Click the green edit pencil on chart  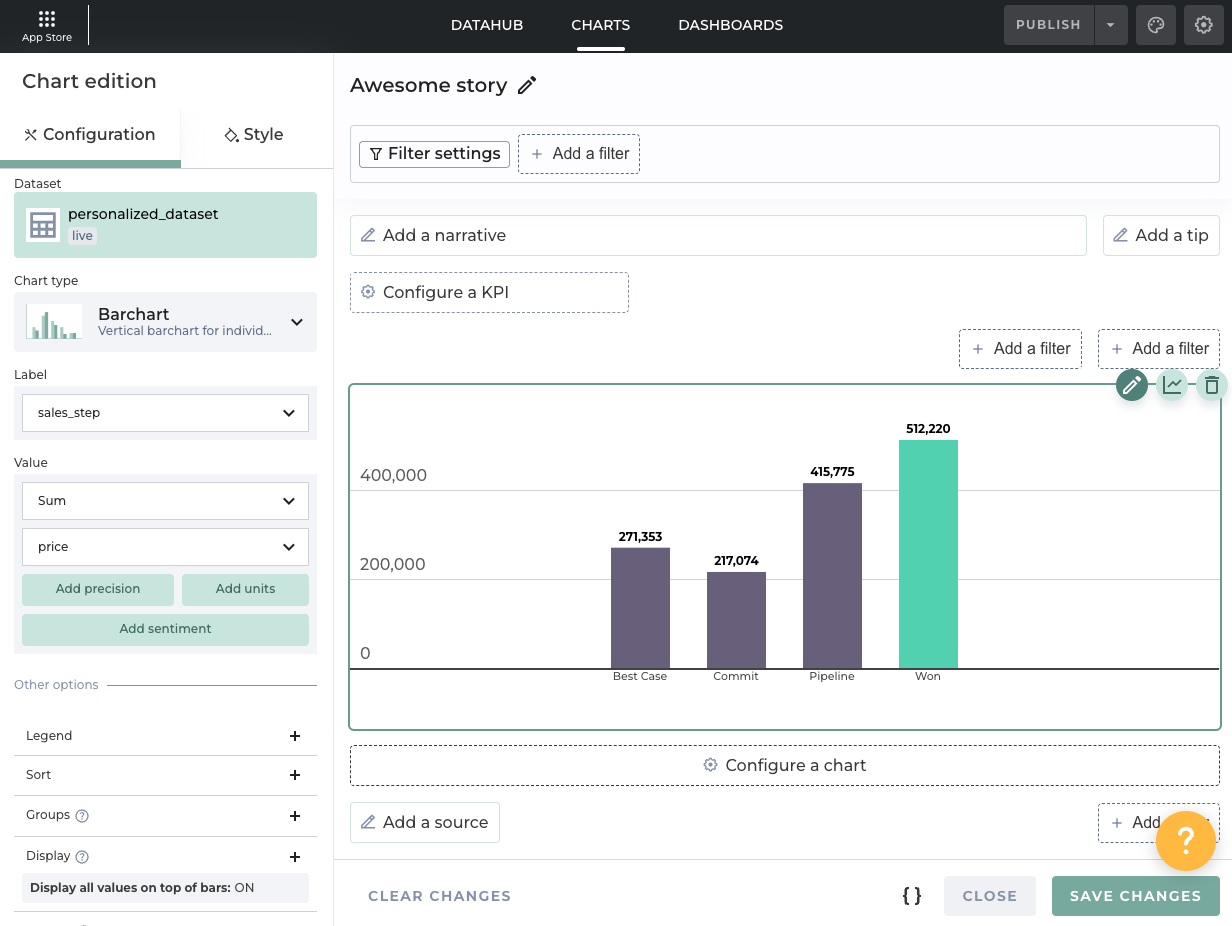tap(1132, 385)
